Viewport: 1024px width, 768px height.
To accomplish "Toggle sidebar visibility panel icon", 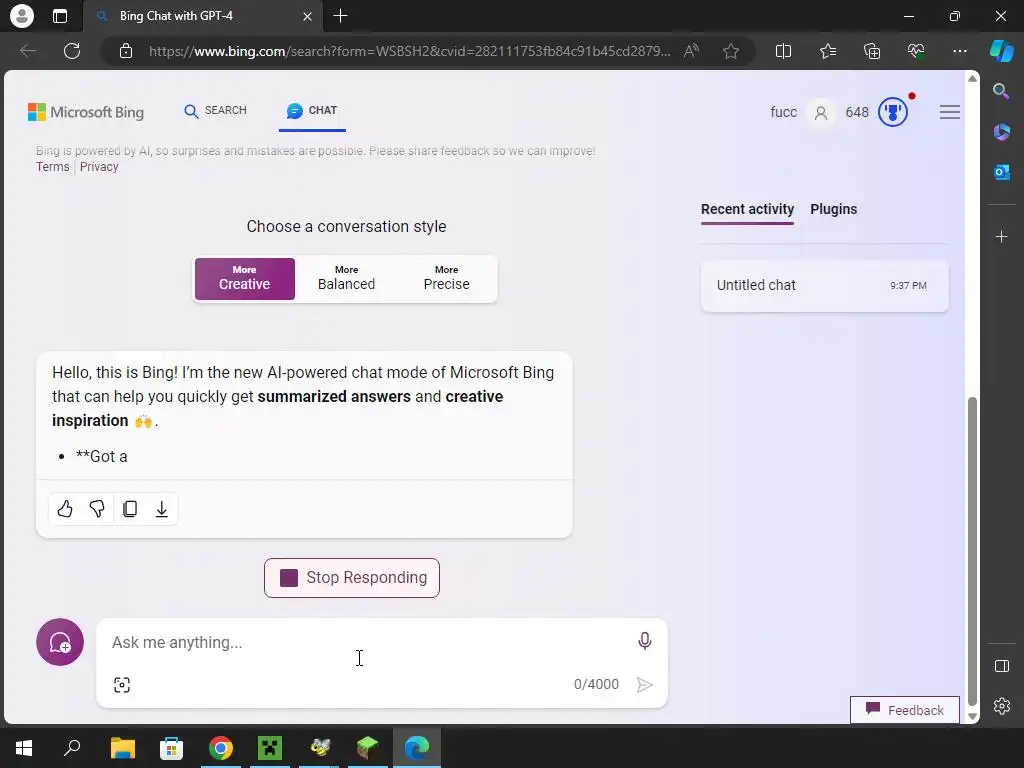I will pyautogui.click(x=1001, y=666).
